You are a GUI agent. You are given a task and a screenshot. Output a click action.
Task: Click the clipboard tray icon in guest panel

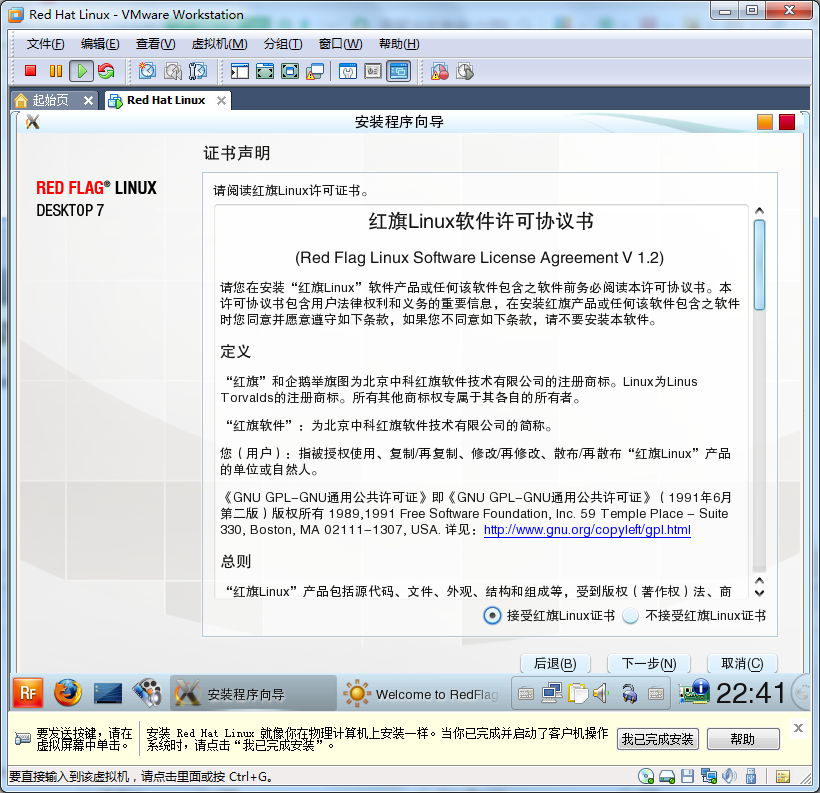pos(578,693)
